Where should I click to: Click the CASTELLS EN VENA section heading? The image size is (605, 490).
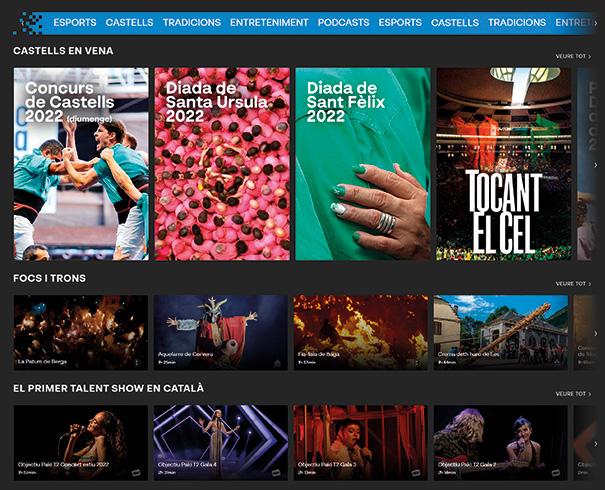coord(63,51)
